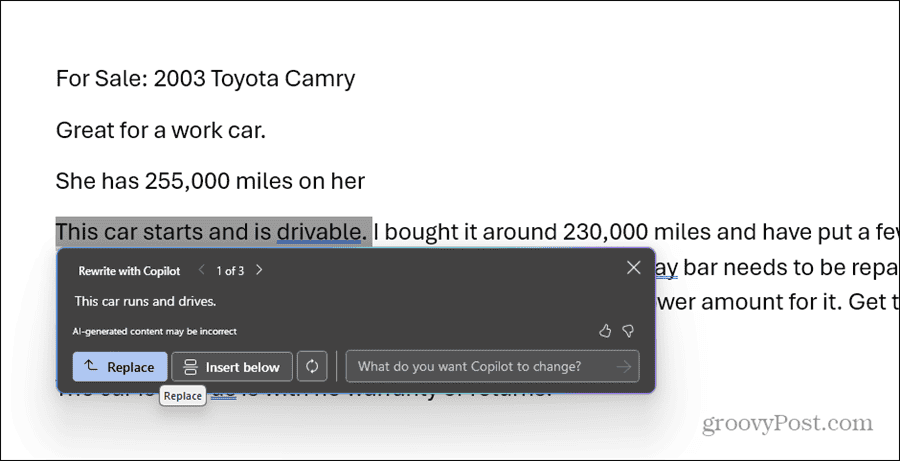The width and height of the screenshot is (900, 461).
Task: Click the Insert below button
Action: click(x=232, y=367)
